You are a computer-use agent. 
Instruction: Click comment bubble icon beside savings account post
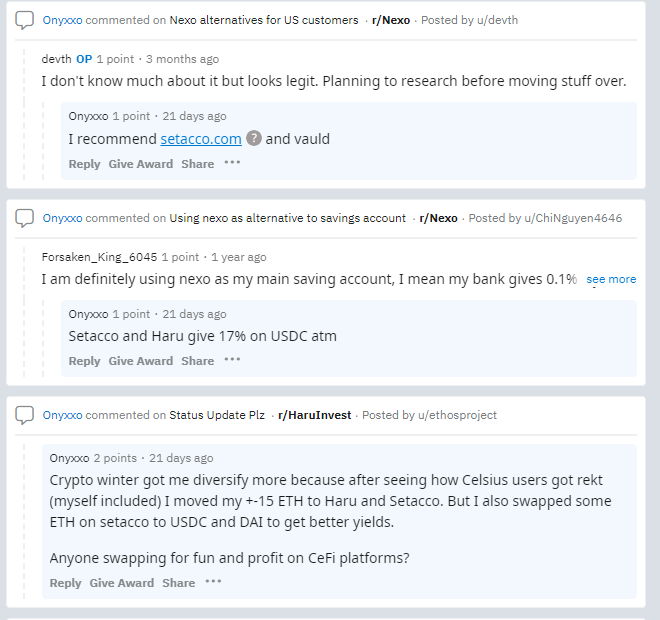click(24, 218)
